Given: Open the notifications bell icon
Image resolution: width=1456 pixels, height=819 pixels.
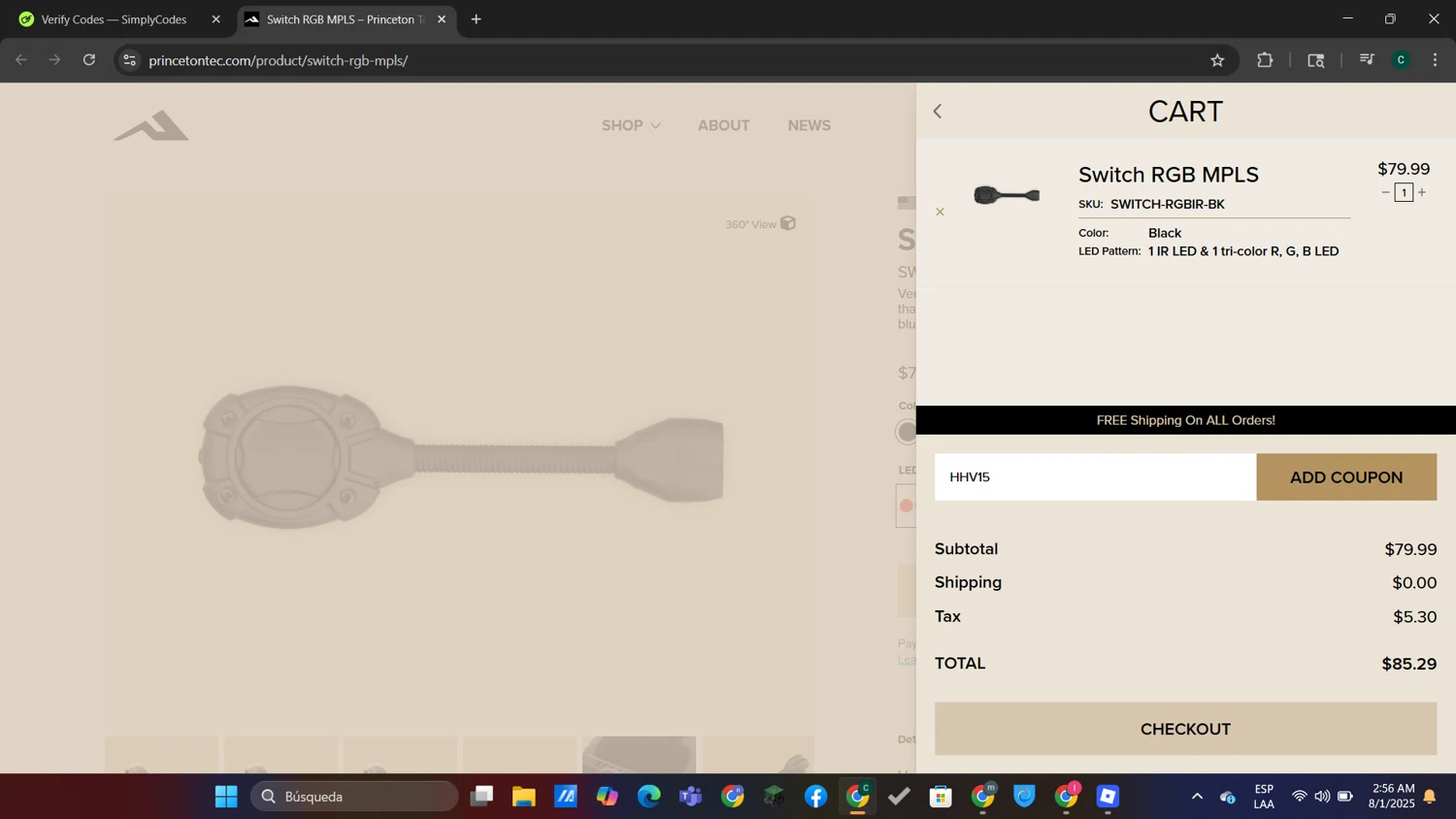Looking at the screenshot, I should click(x=1430, y=797).
